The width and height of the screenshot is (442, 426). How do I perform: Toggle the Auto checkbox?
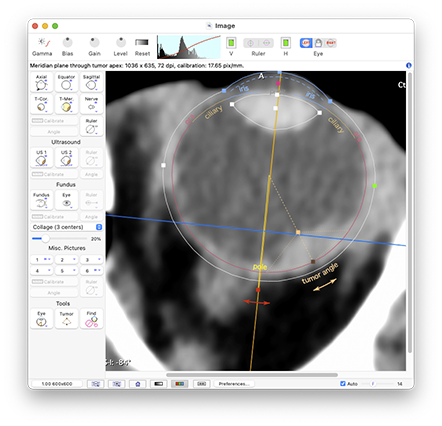pyautogui.click(x=343, y=384)
